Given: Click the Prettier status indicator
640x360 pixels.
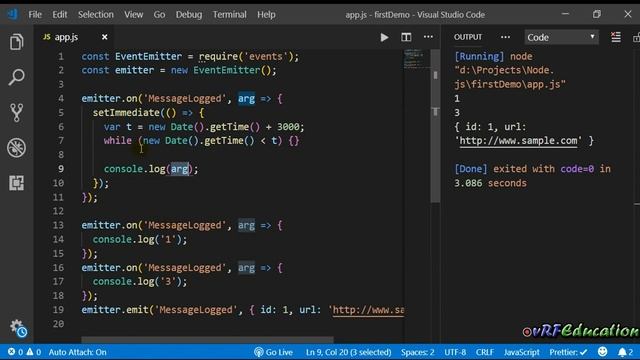Looking at the screenshot, I should click(568, 352).
